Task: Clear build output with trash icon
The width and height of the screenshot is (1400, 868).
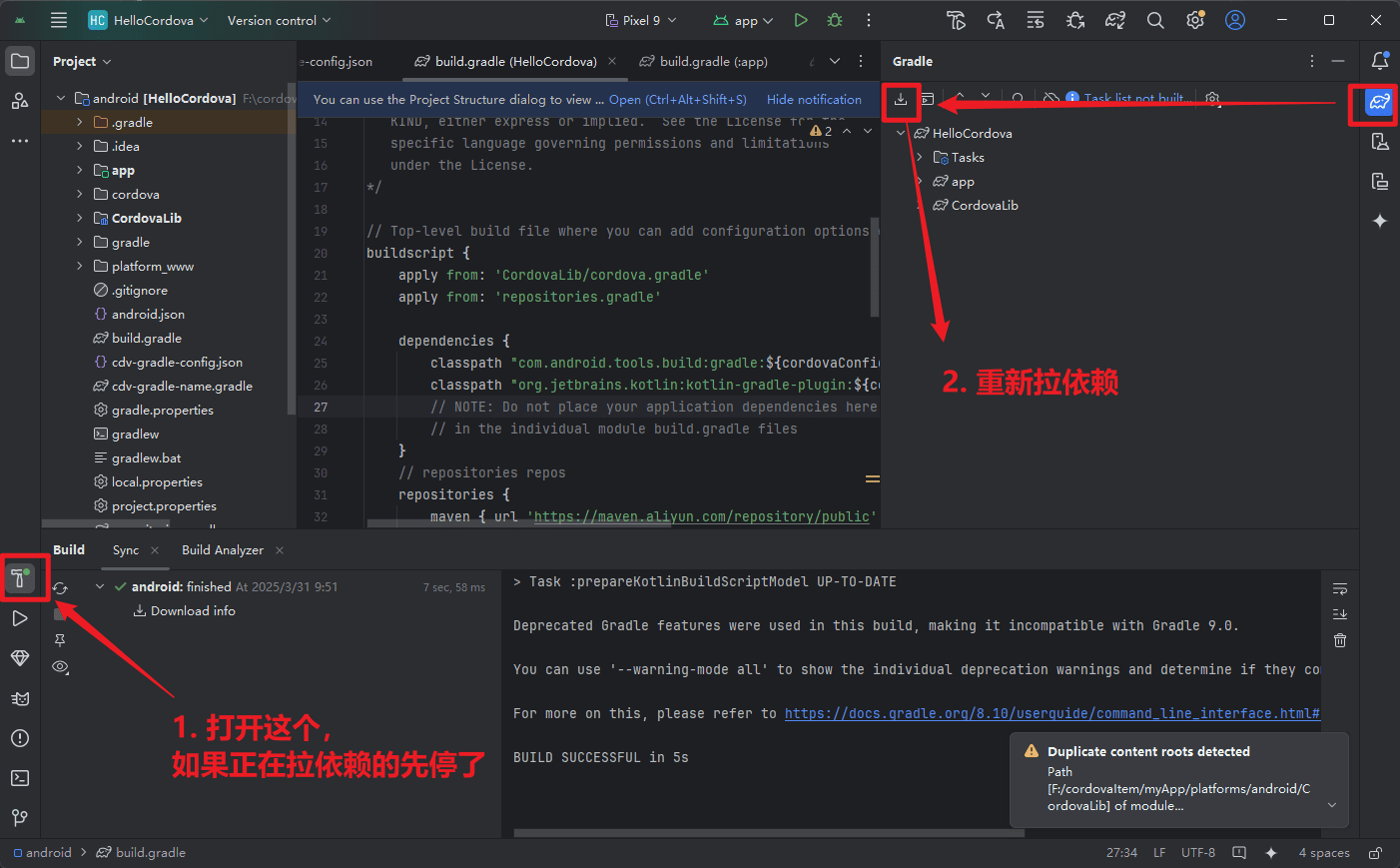Action: click(x=1340, y=640)
